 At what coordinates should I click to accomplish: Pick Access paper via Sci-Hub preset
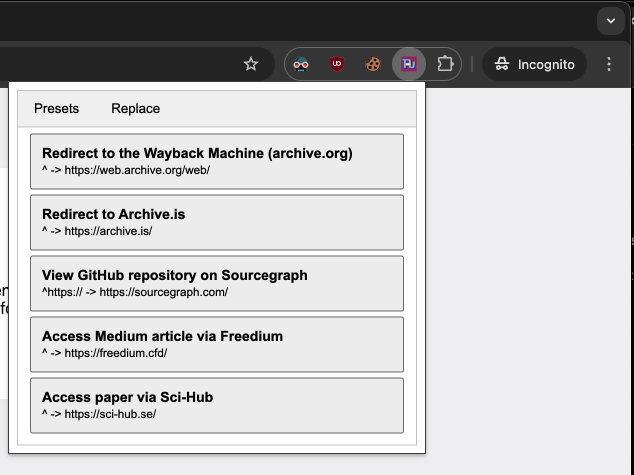217,405
